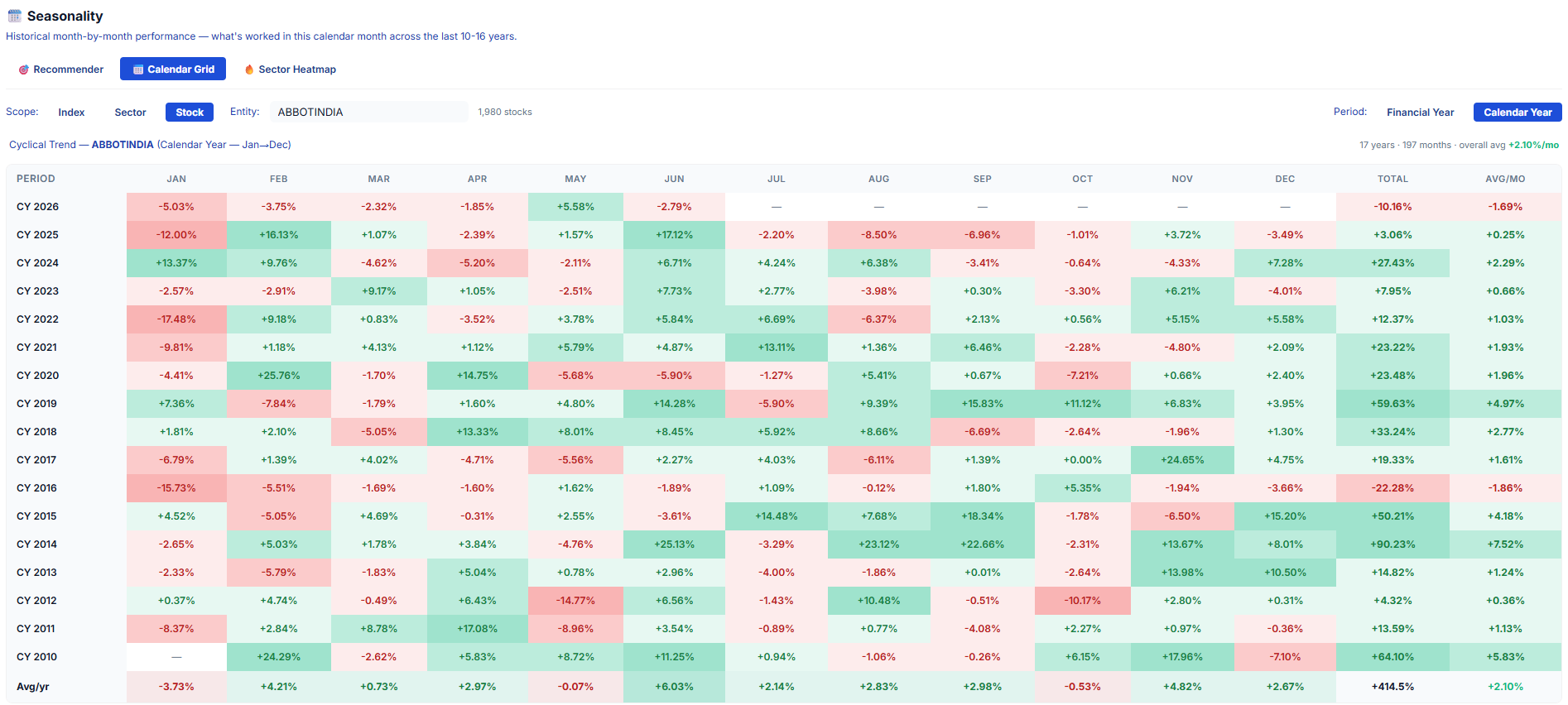
Task: Click the -17.48% January 2022 cell
Action: pos(176,319)
